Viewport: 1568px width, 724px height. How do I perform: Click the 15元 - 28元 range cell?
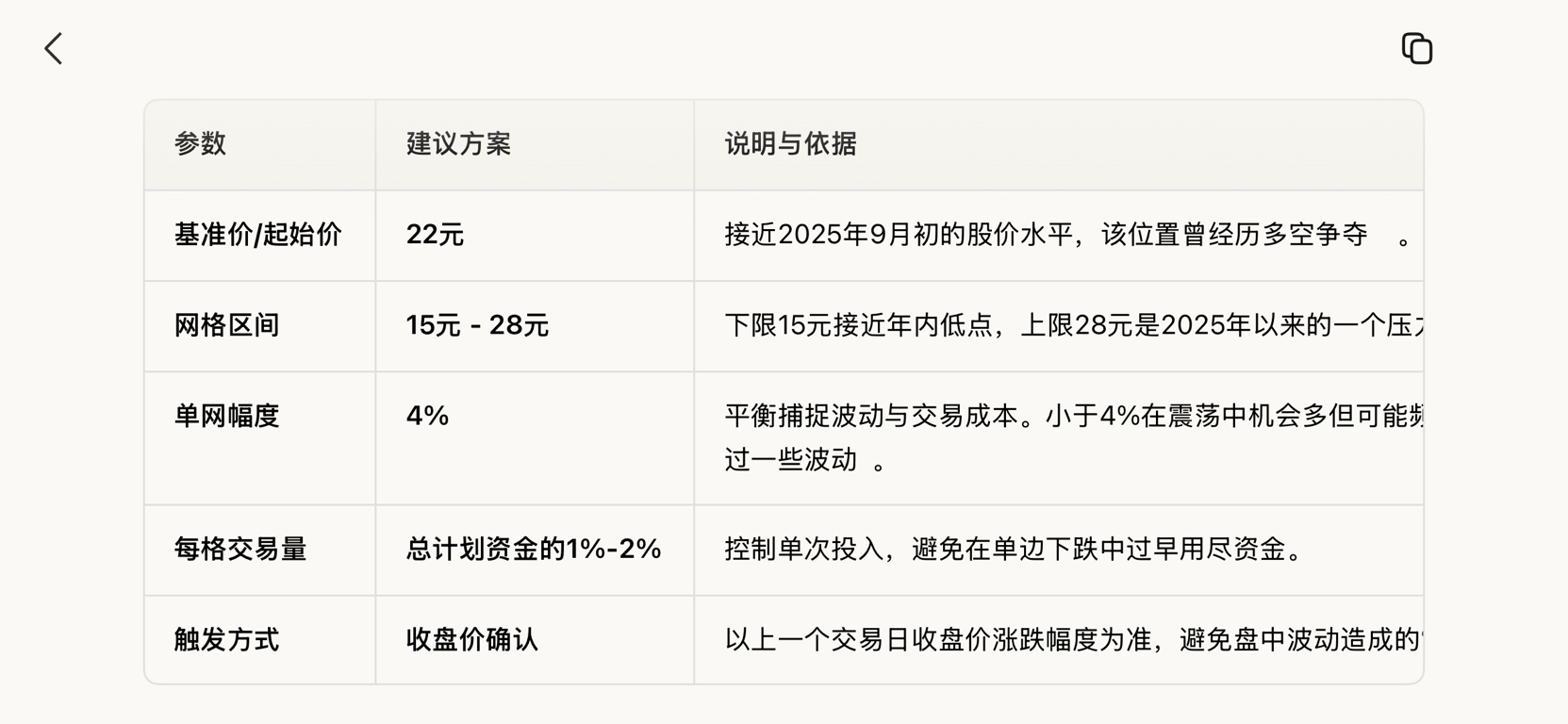477,325
